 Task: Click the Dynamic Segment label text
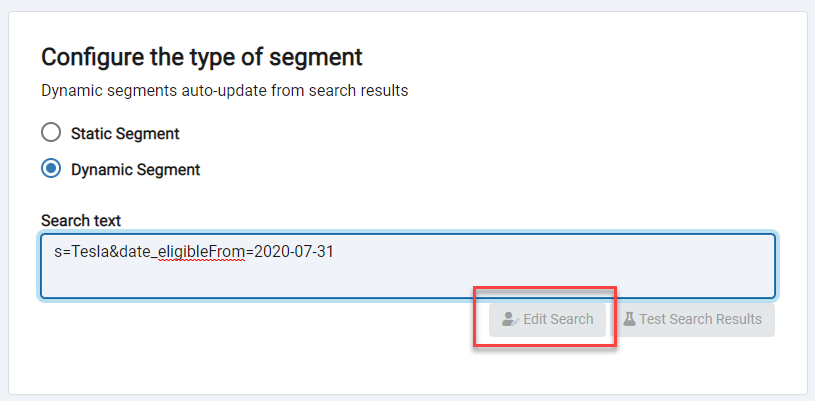tap(135, 170)
